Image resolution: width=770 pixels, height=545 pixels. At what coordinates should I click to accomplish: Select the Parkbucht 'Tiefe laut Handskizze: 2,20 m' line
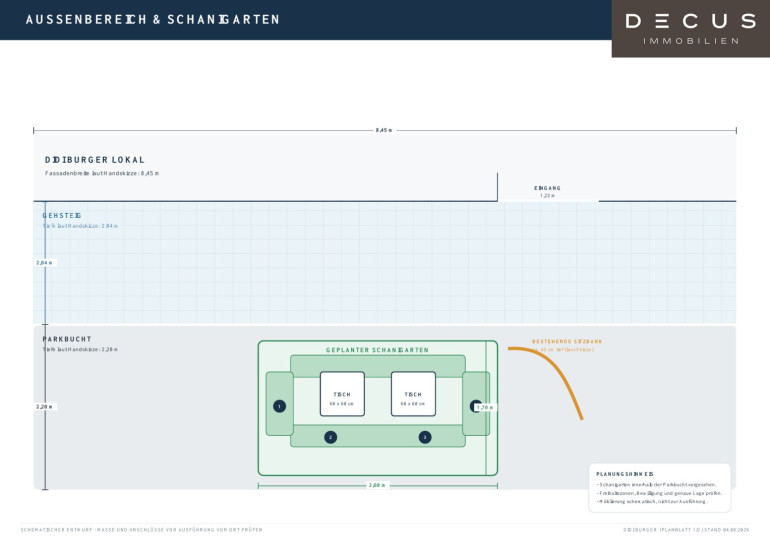[80, 350]
